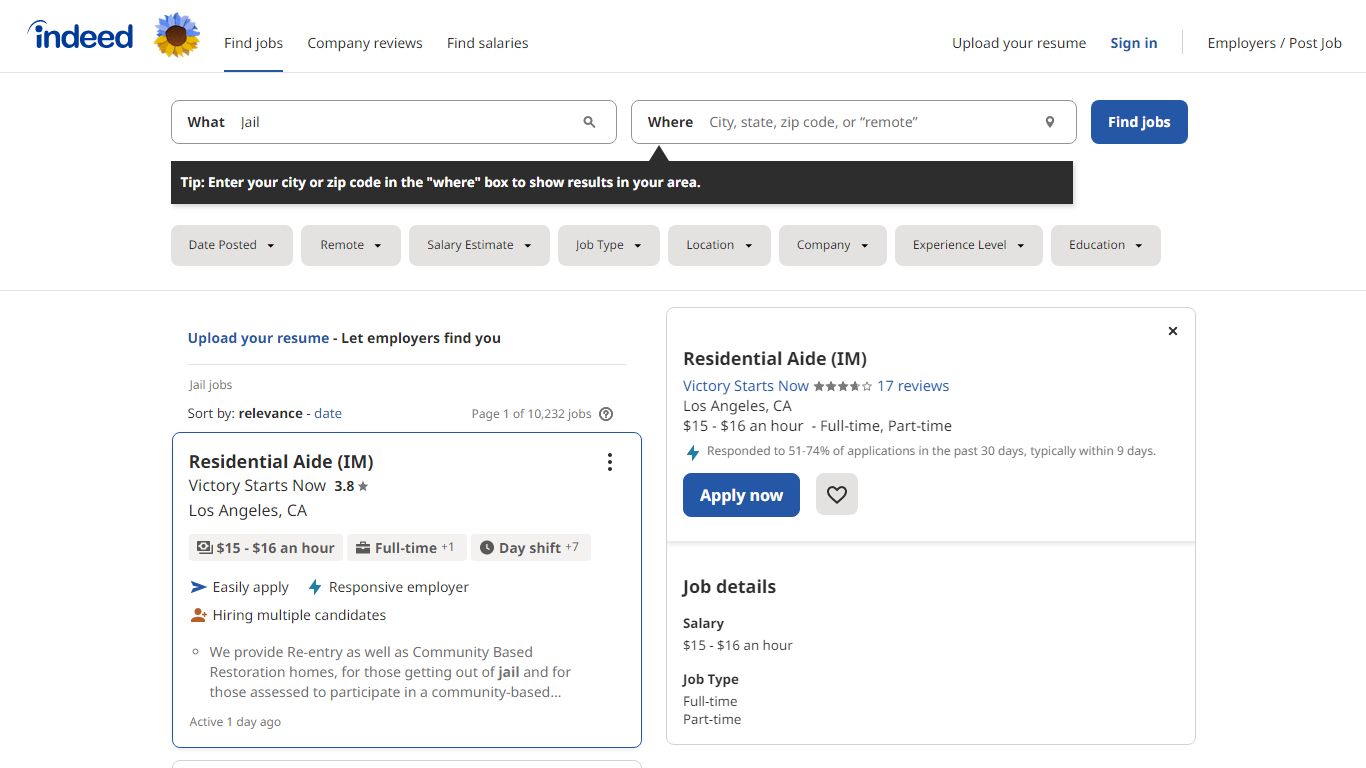
Task: Click the 'Hiring multiple candidates' text
Action: point(299,615)
